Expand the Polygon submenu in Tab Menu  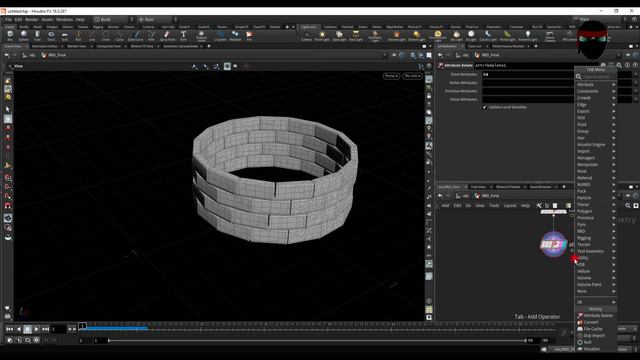[x=596, y=211]
